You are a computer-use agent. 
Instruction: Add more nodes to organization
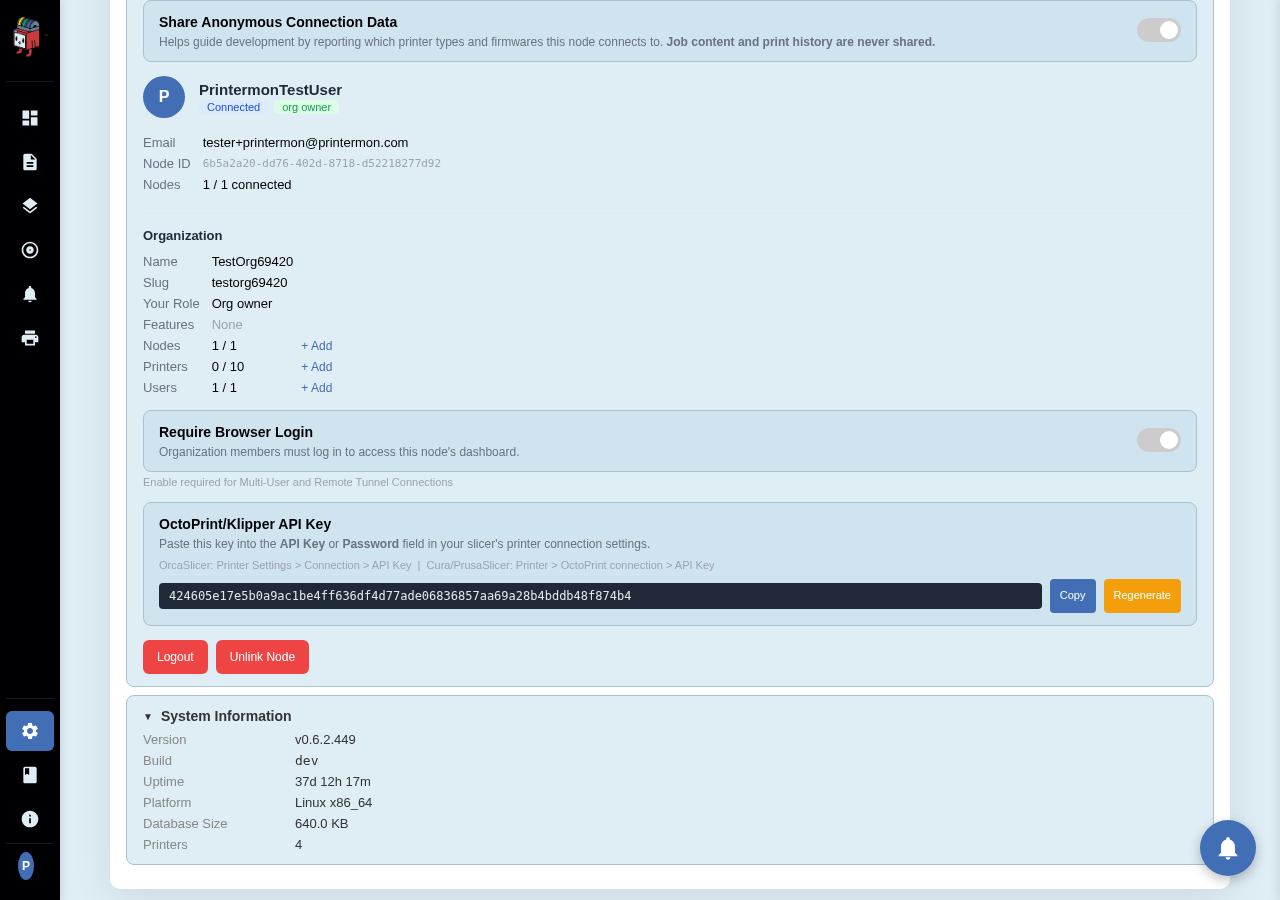coord(317,346)
